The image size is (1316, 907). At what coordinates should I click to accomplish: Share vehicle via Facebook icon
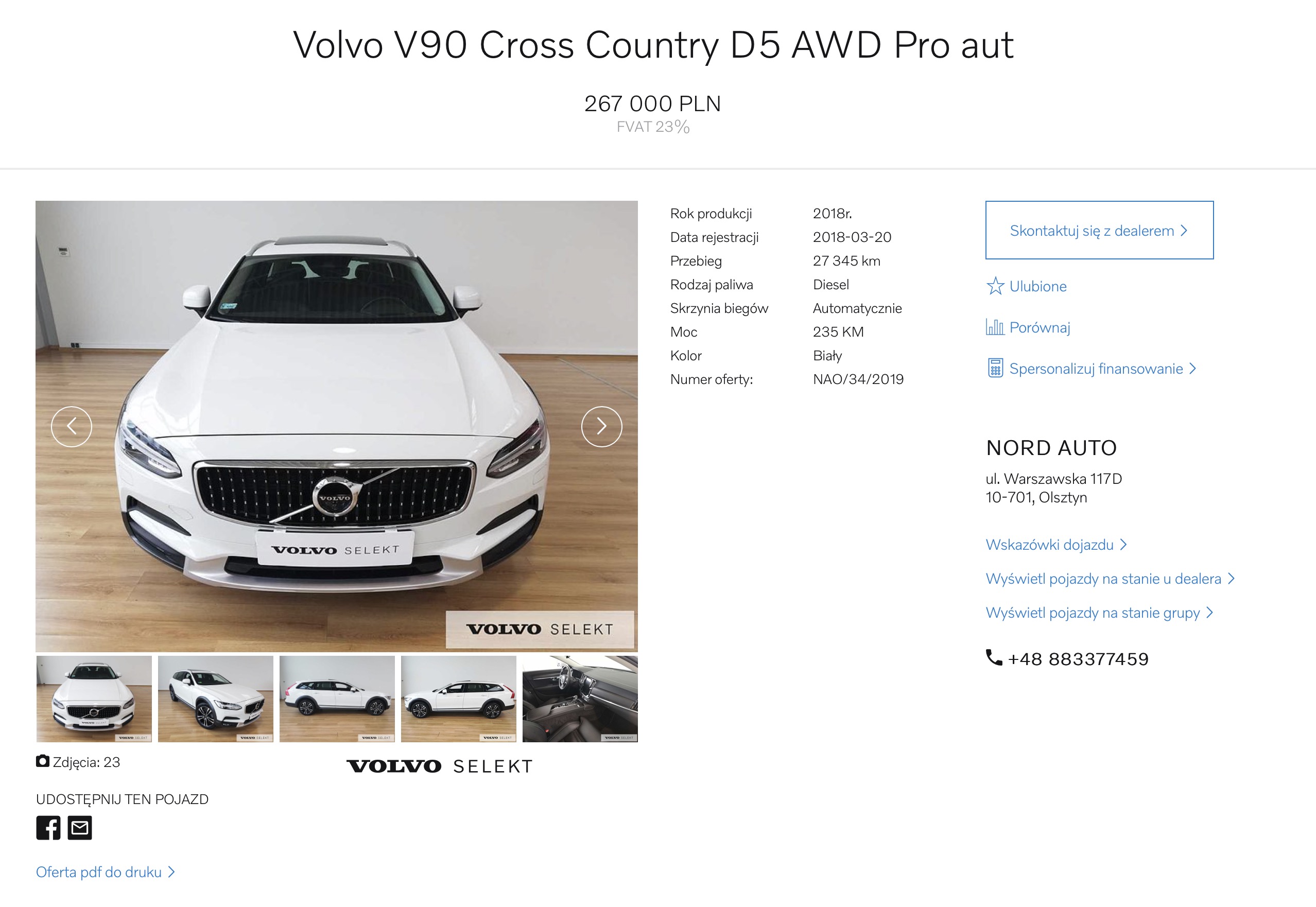pos(48,827)
